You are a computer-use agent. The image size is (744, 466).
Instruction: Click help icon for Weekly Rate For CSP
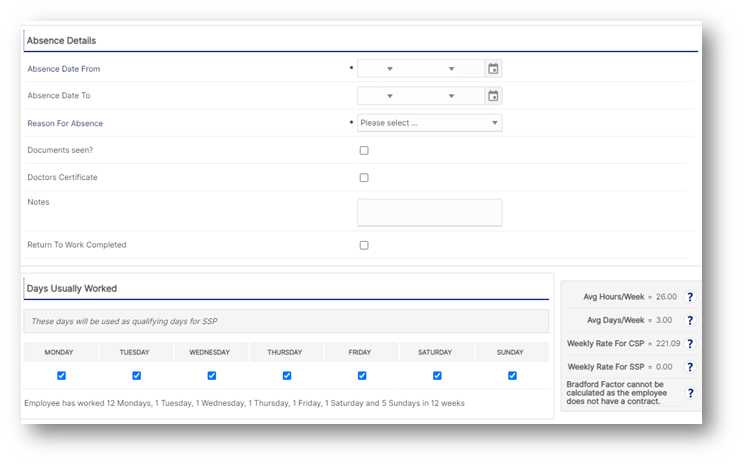689,344
